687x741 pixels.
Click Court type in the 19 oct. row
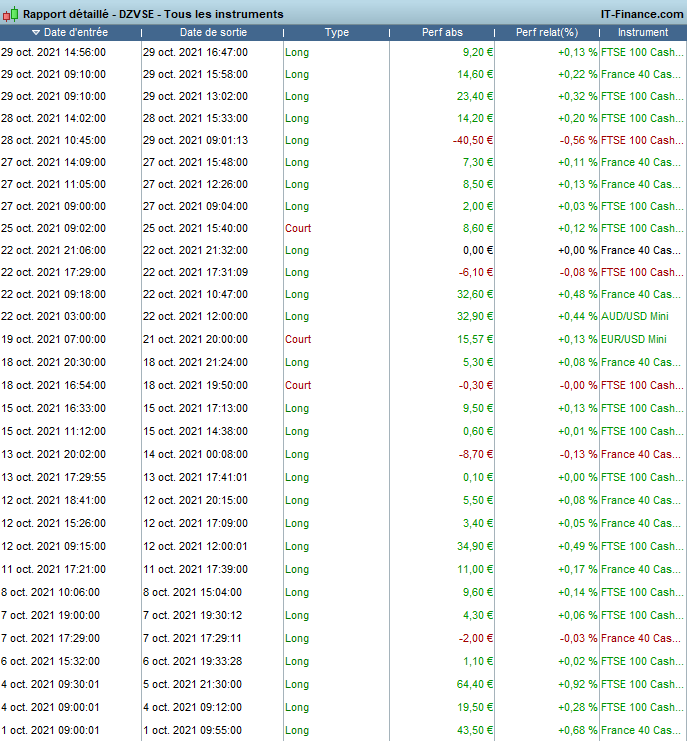pyautogui.click(x=298, y=339)
